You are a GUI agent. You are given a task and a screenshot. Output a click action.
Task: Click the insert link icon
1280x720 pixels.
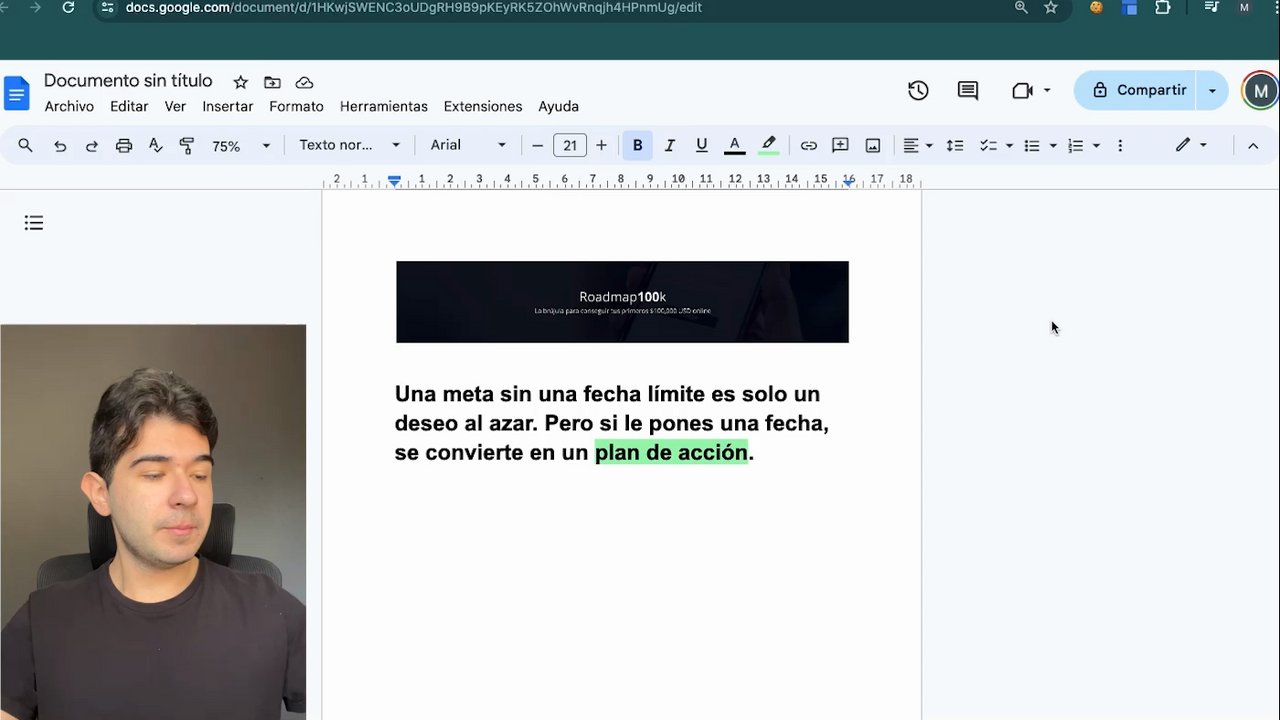point(808,146)
